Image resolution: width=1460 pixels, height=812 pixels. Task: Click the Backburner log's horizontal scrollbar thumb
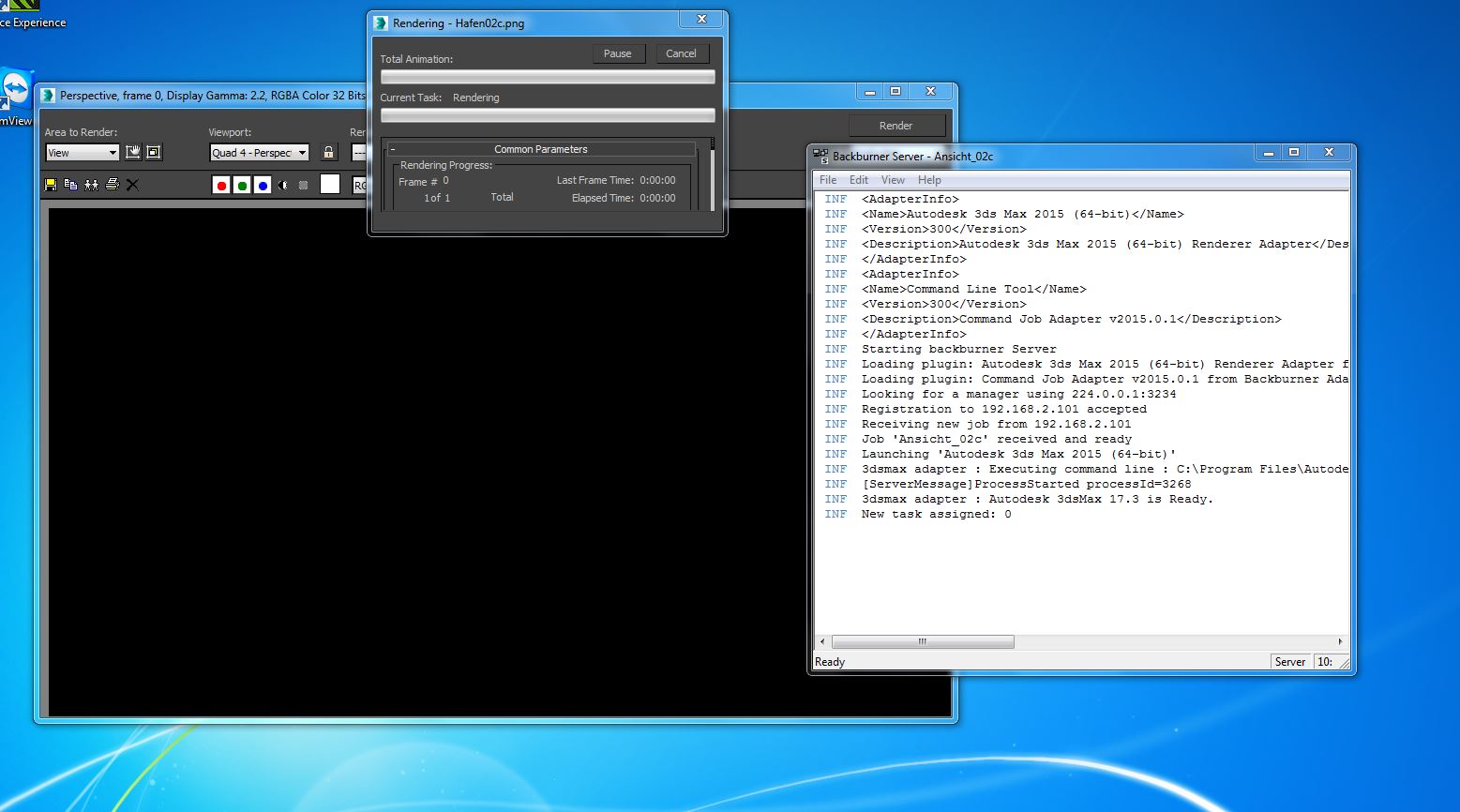coord(923,642)
